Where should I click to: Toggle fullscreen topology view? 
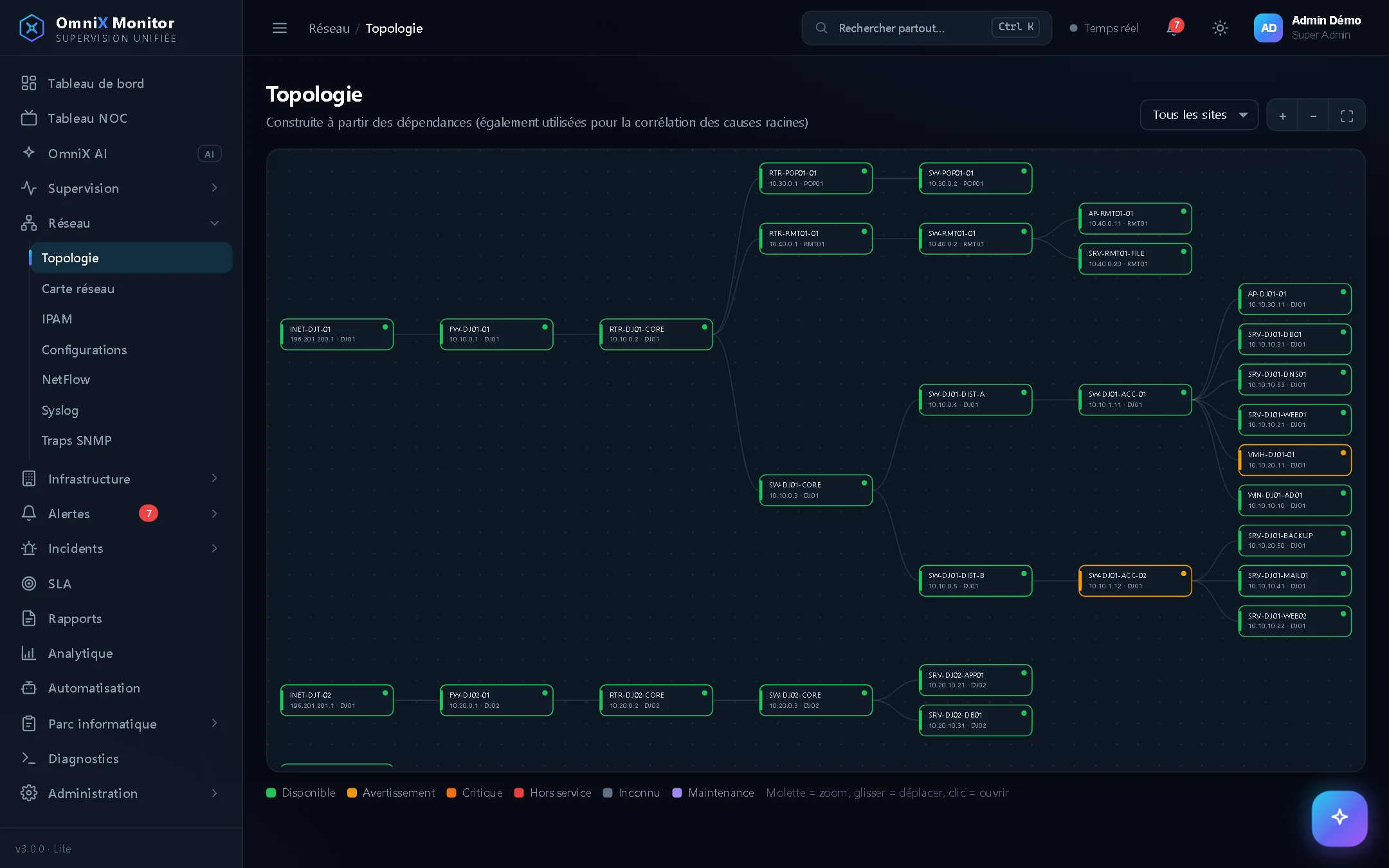point(1347,116)
